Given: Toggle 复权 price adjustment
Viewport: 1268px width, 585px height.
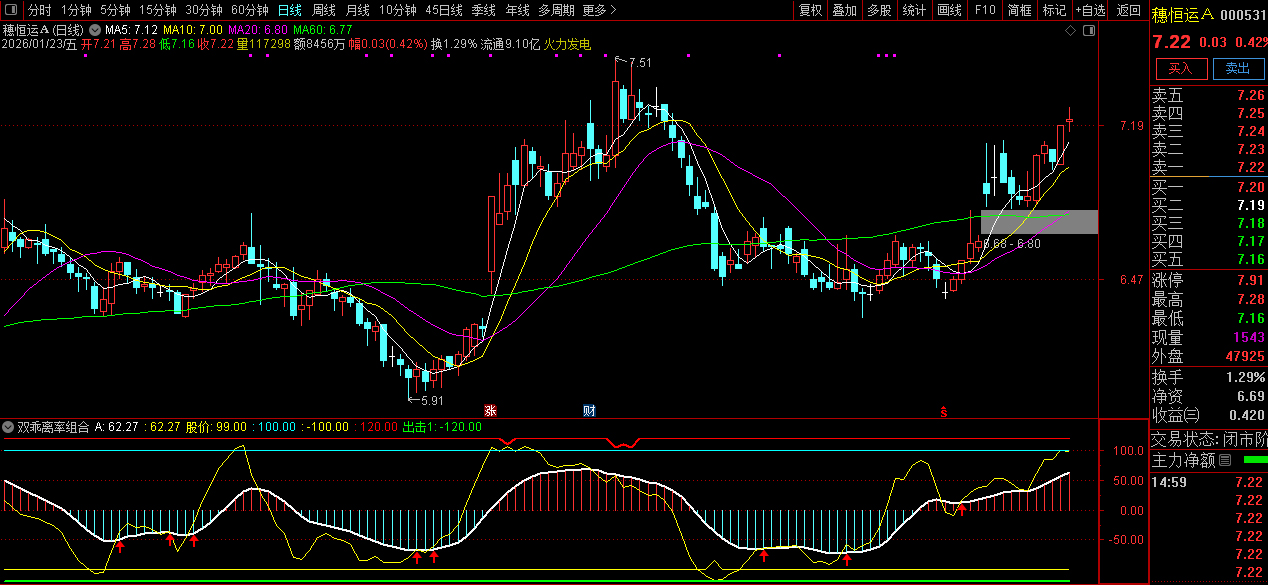Looking at the screenshot, I should coord(810,10).
